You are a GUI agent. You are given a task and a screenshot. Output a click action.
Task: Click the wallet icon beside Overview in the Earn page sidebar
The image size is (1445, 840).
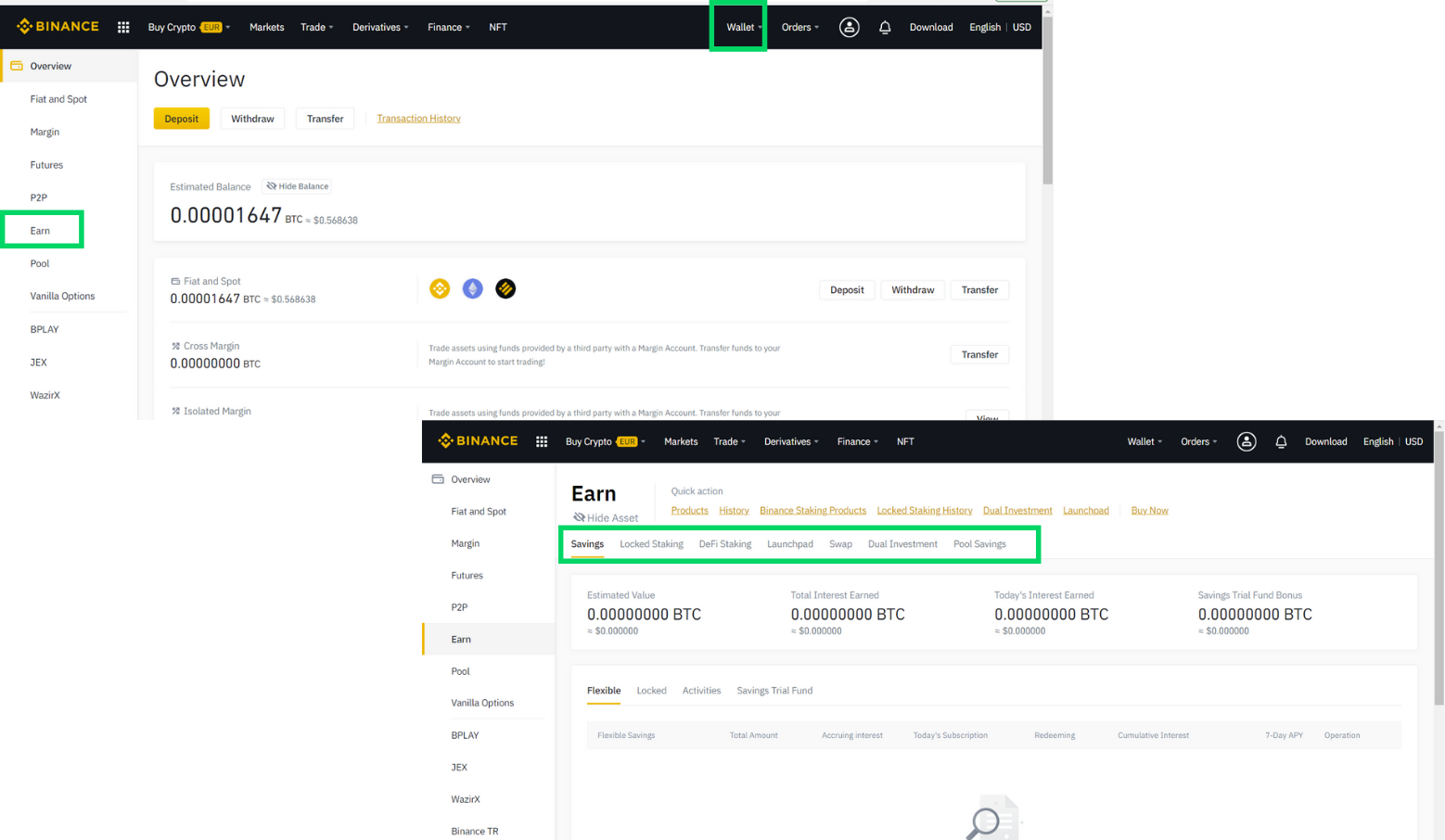tap(438, 479)
